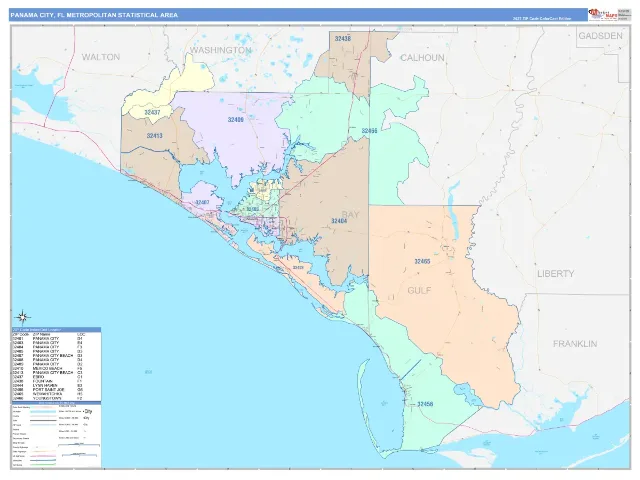Select the LIBERTY county label

pos(556,273)
